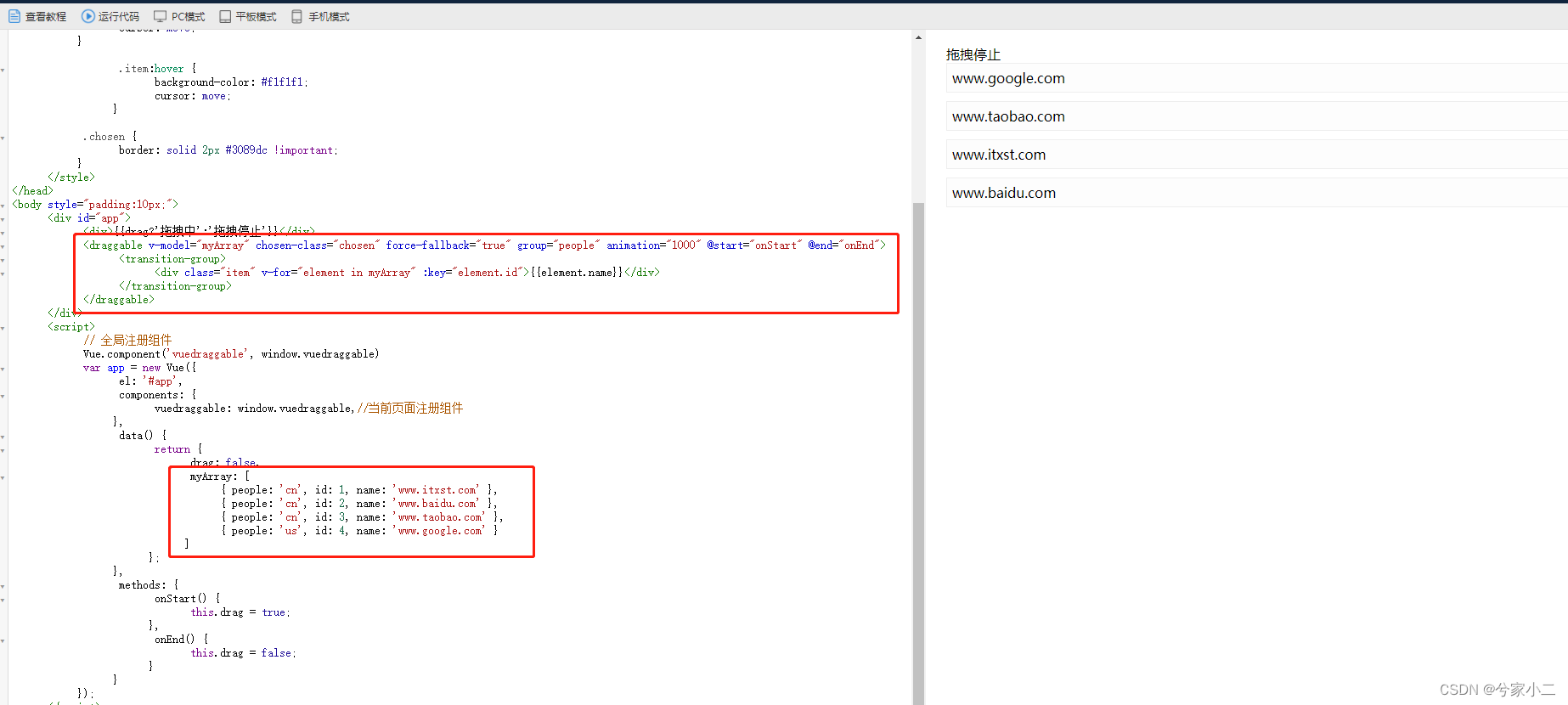Screen dimensions: 1568x705
Task: Click the 'this.drag = false;' code line
Action: 244,653
